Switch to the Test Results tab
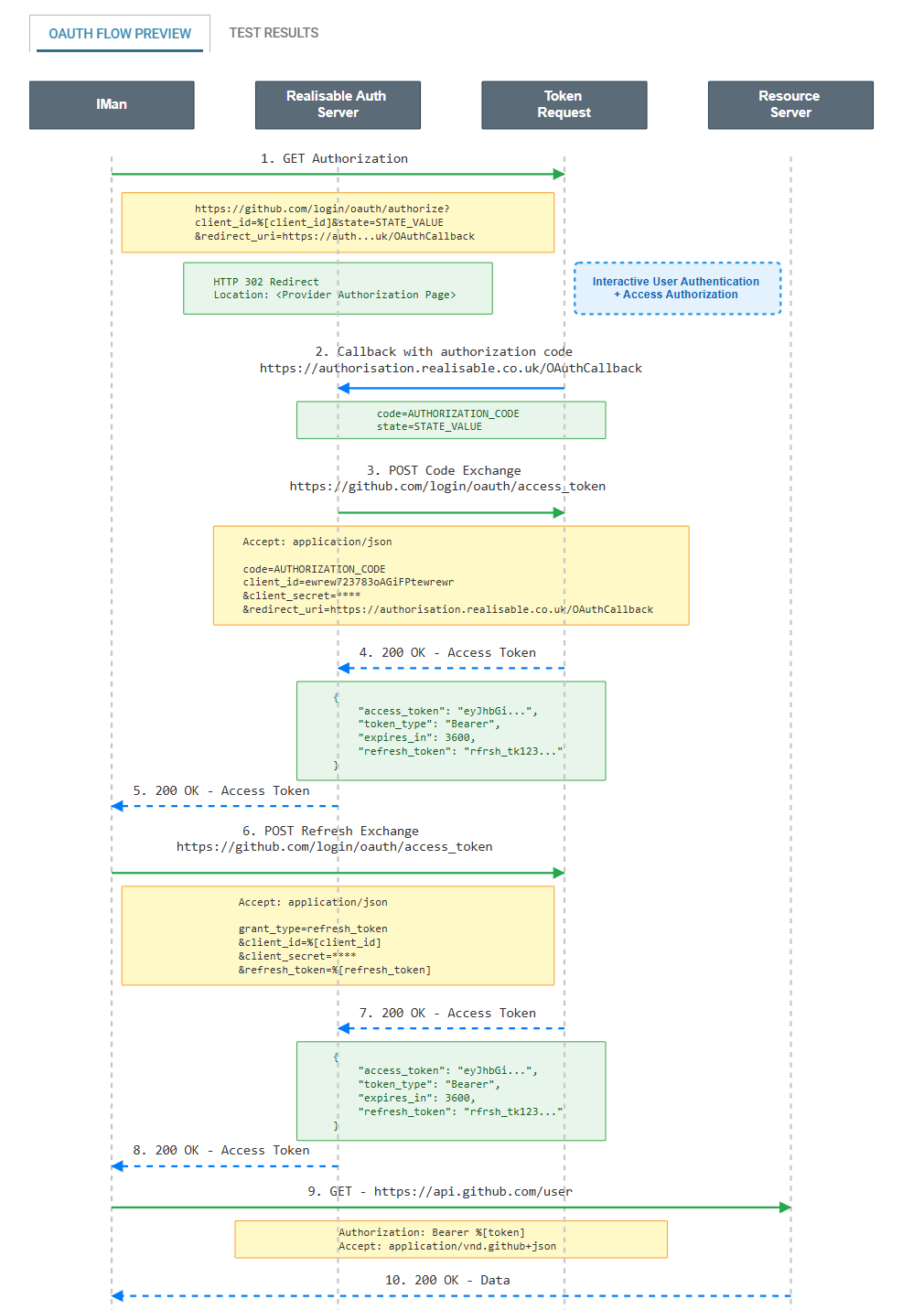The height and width of the screenshot is (1310, 924). 274,33
